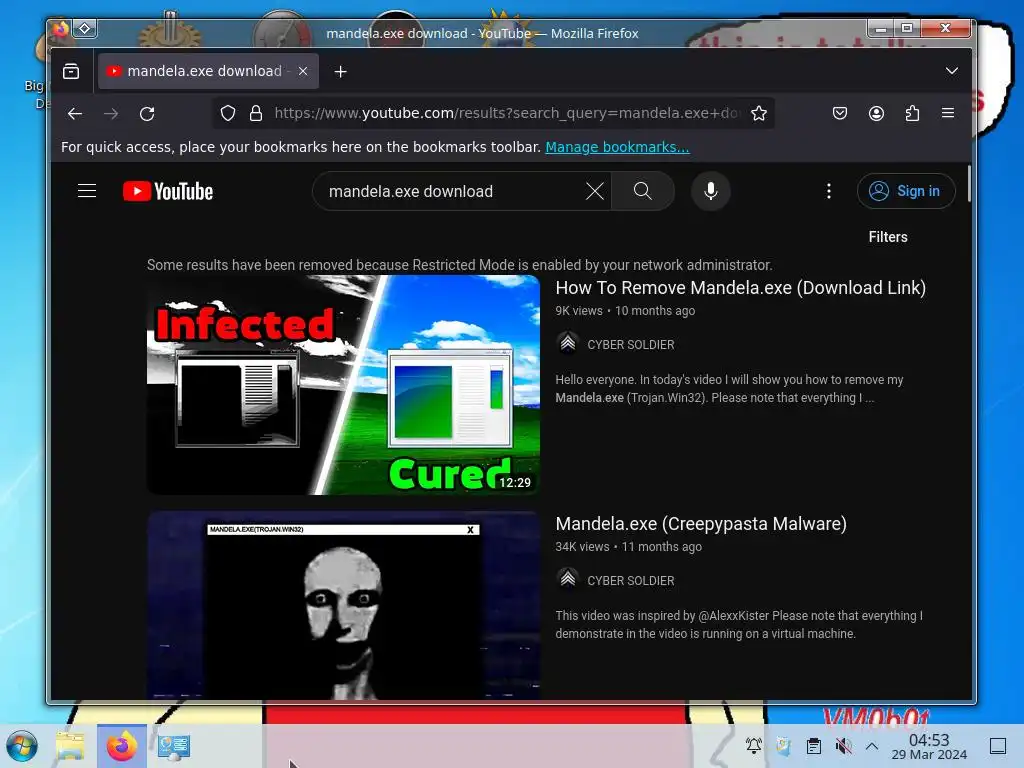Select the mandela.exe download tab
The image size is (1024, 768).
(208, 71)
